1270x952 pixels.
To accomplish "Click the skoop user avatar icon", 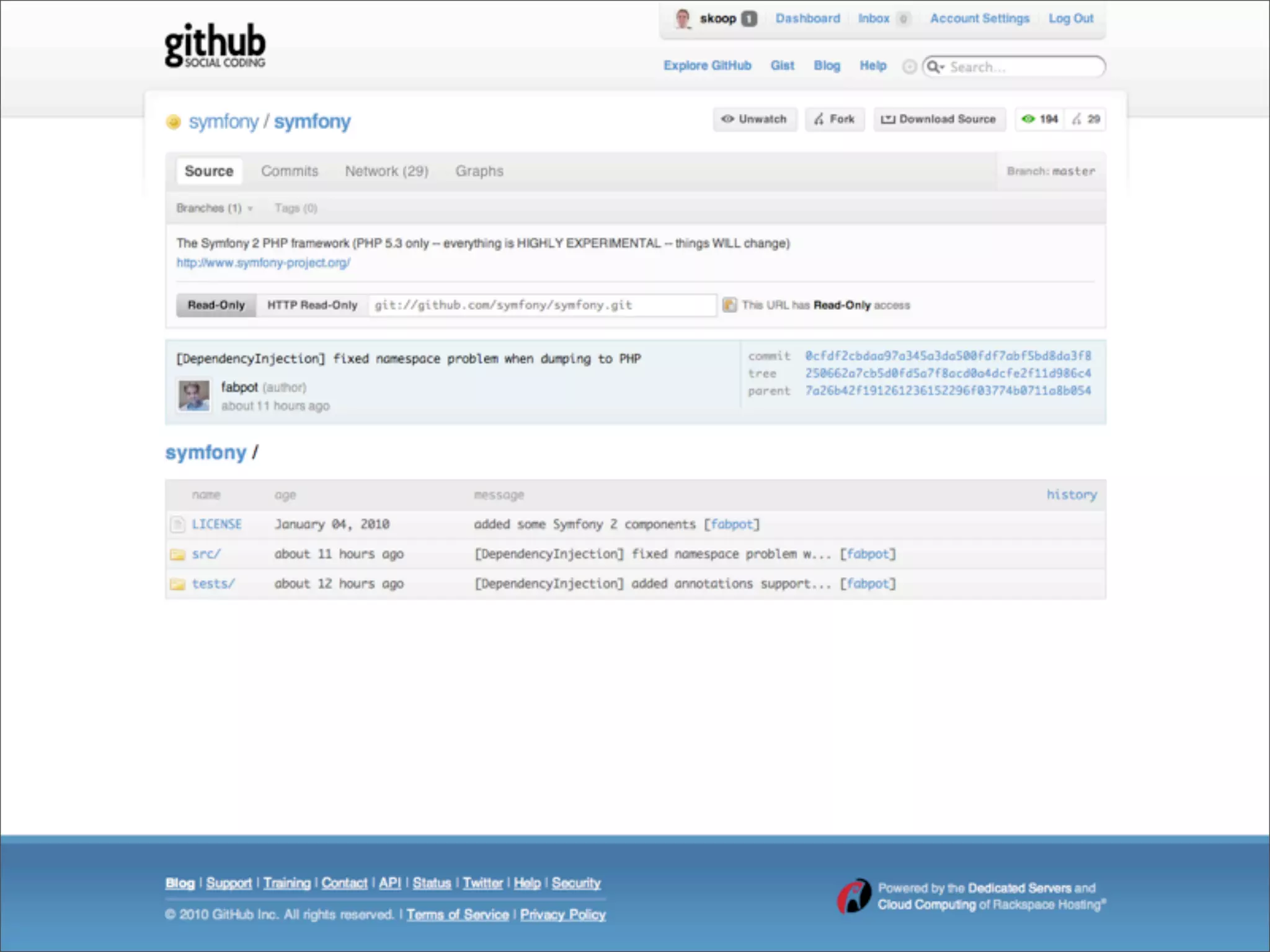I will [x=683, y=19].
